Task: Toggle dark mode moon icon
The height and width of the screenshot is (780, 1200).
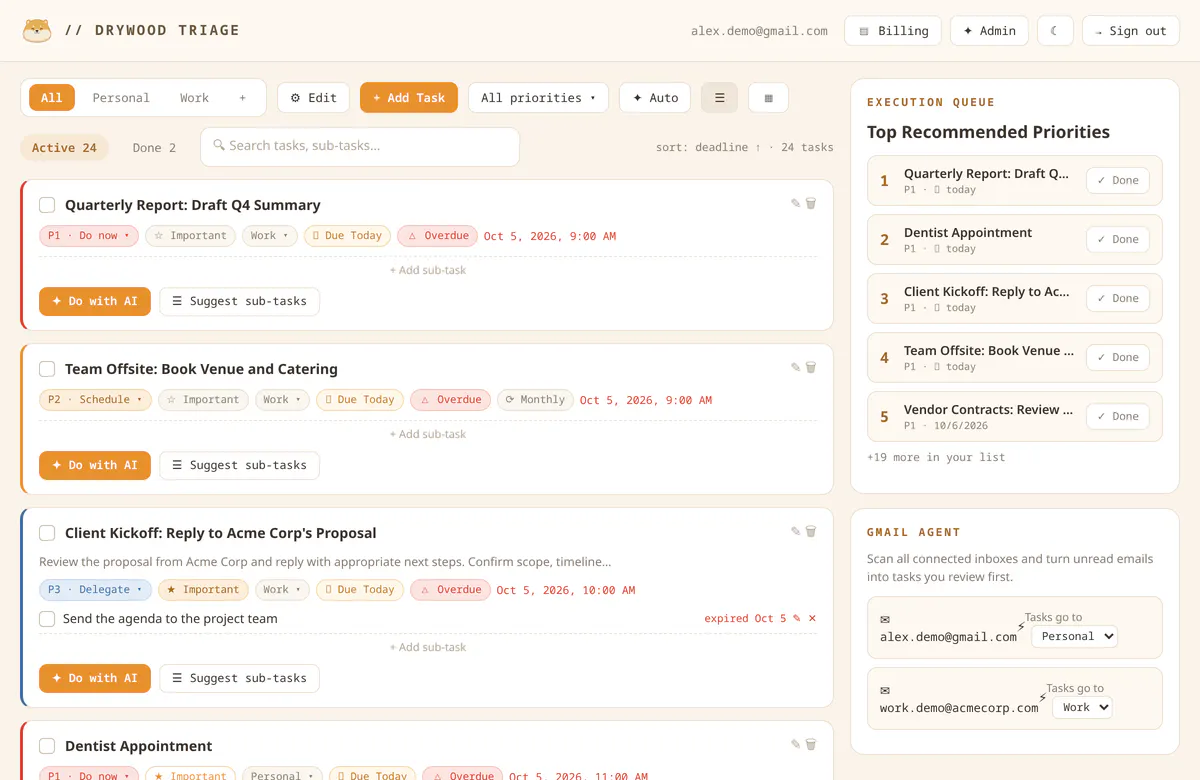Action: 1055,31
